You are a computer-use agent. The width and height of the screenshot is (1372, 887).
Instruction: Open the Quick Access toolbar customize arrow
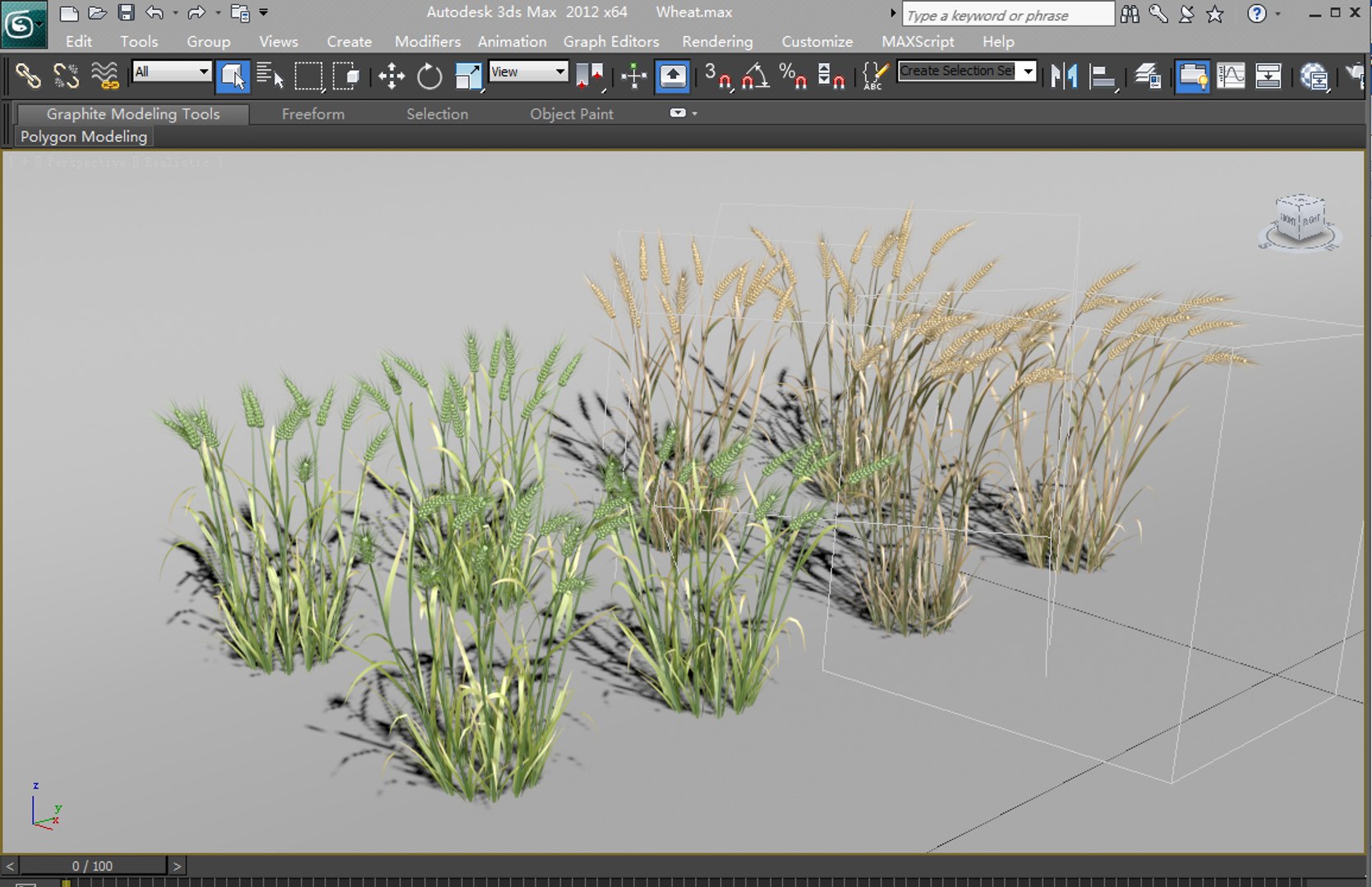coord(264,12)
